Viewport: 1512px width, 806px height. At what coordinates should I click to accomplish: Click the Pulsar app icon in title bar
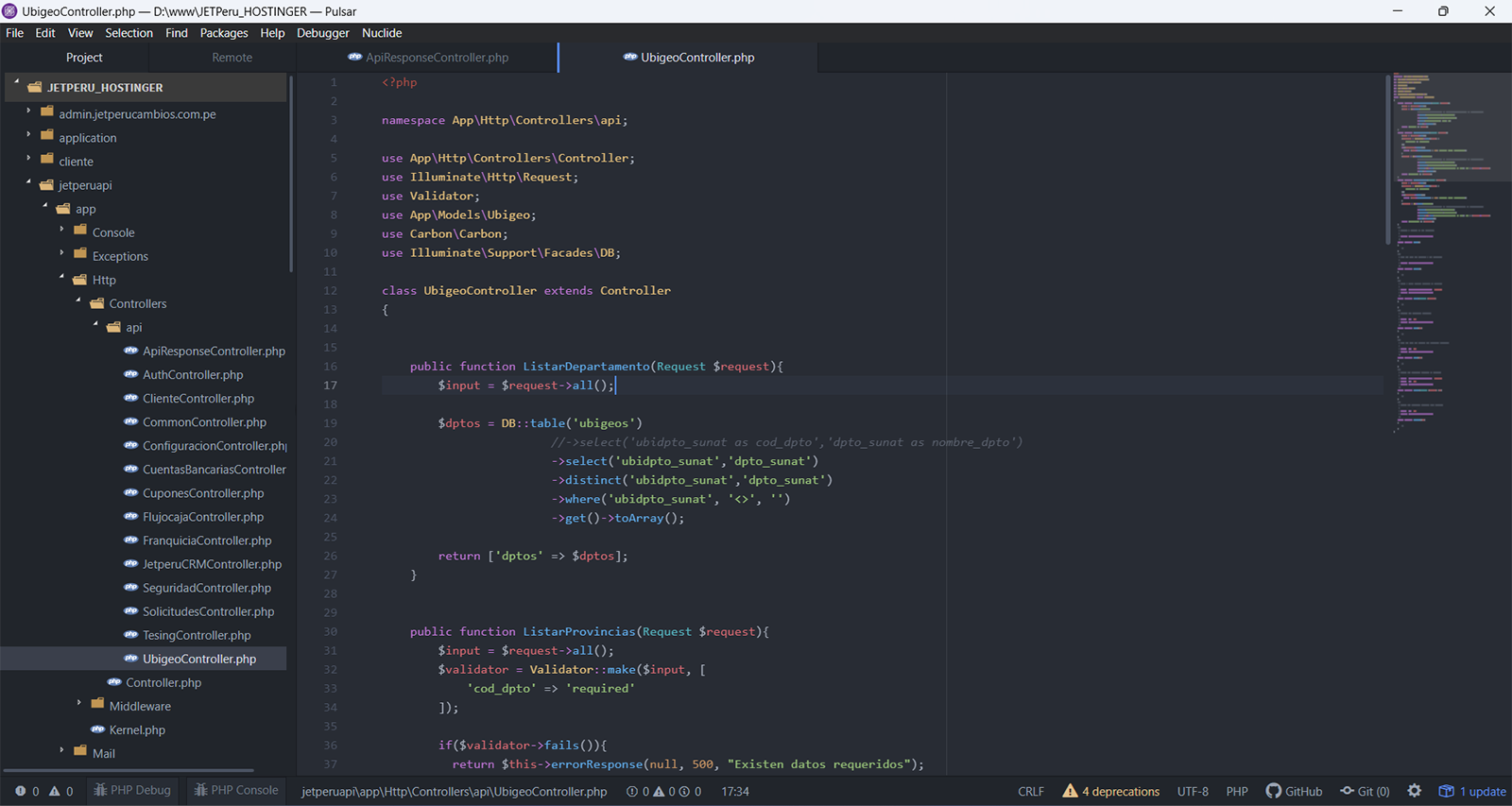pyautogui.click(x=9, y=11)
